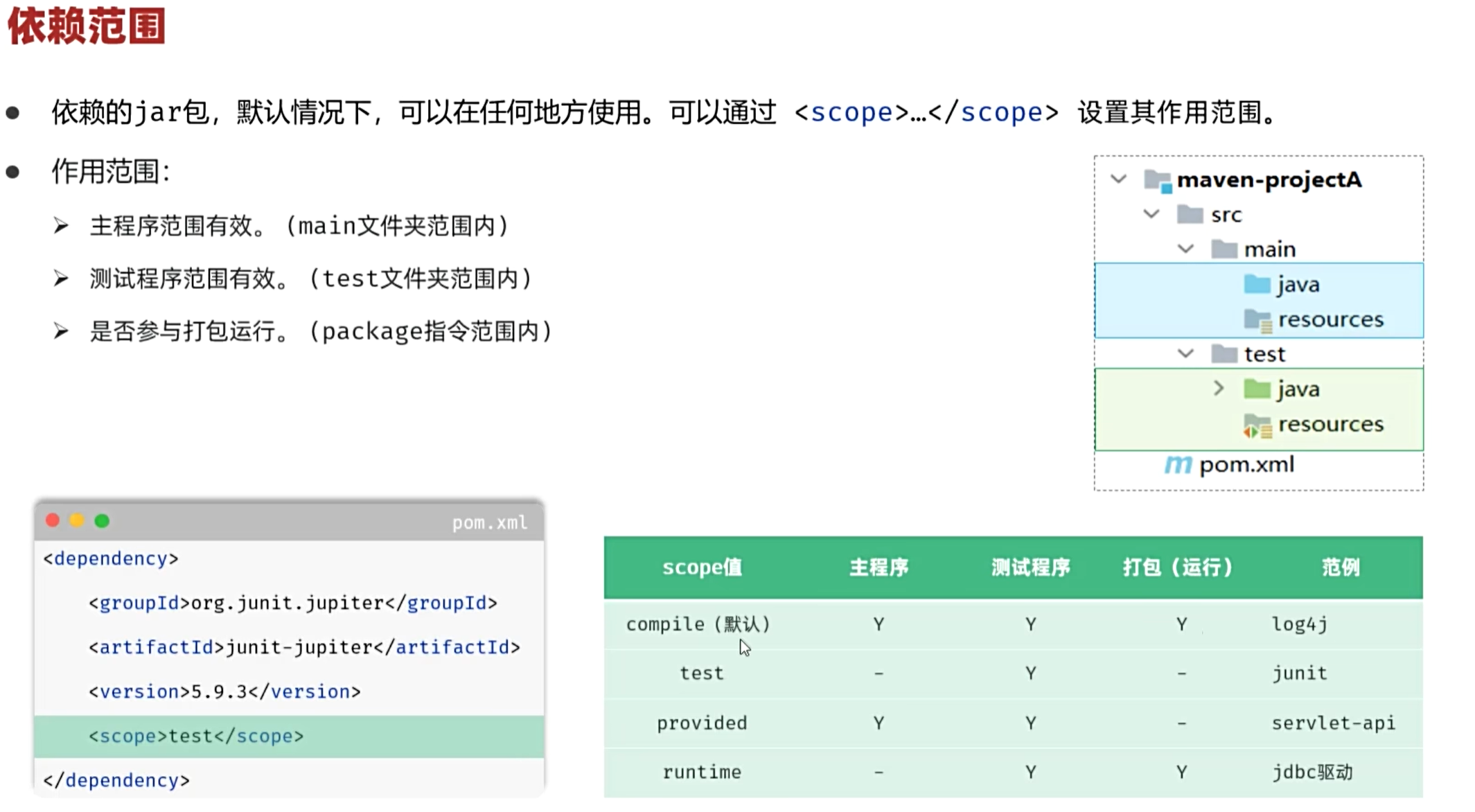Click the scope值 table header

702,567
